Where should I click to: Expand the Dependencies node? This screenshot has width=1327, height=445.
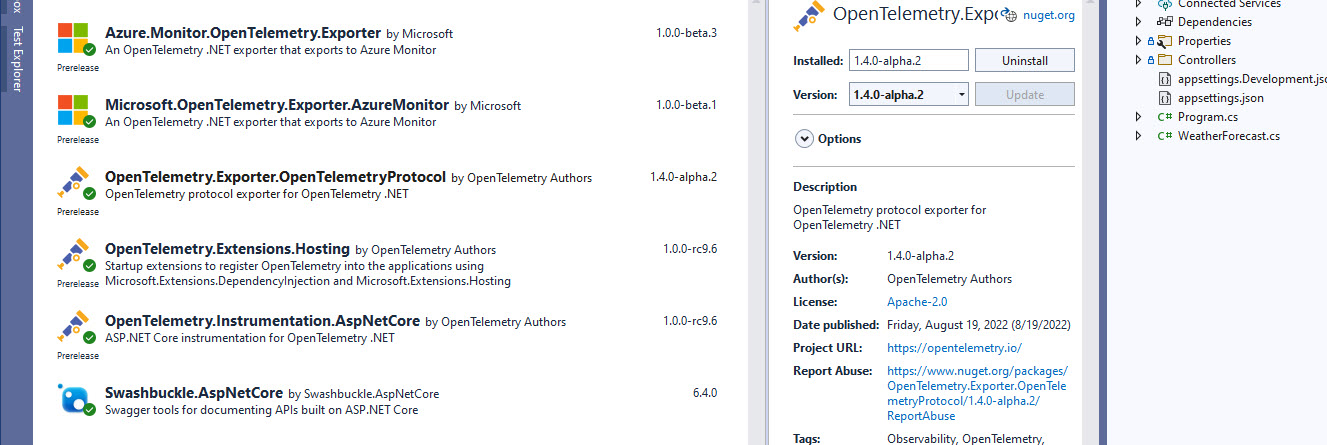(x=1139, y=22)
